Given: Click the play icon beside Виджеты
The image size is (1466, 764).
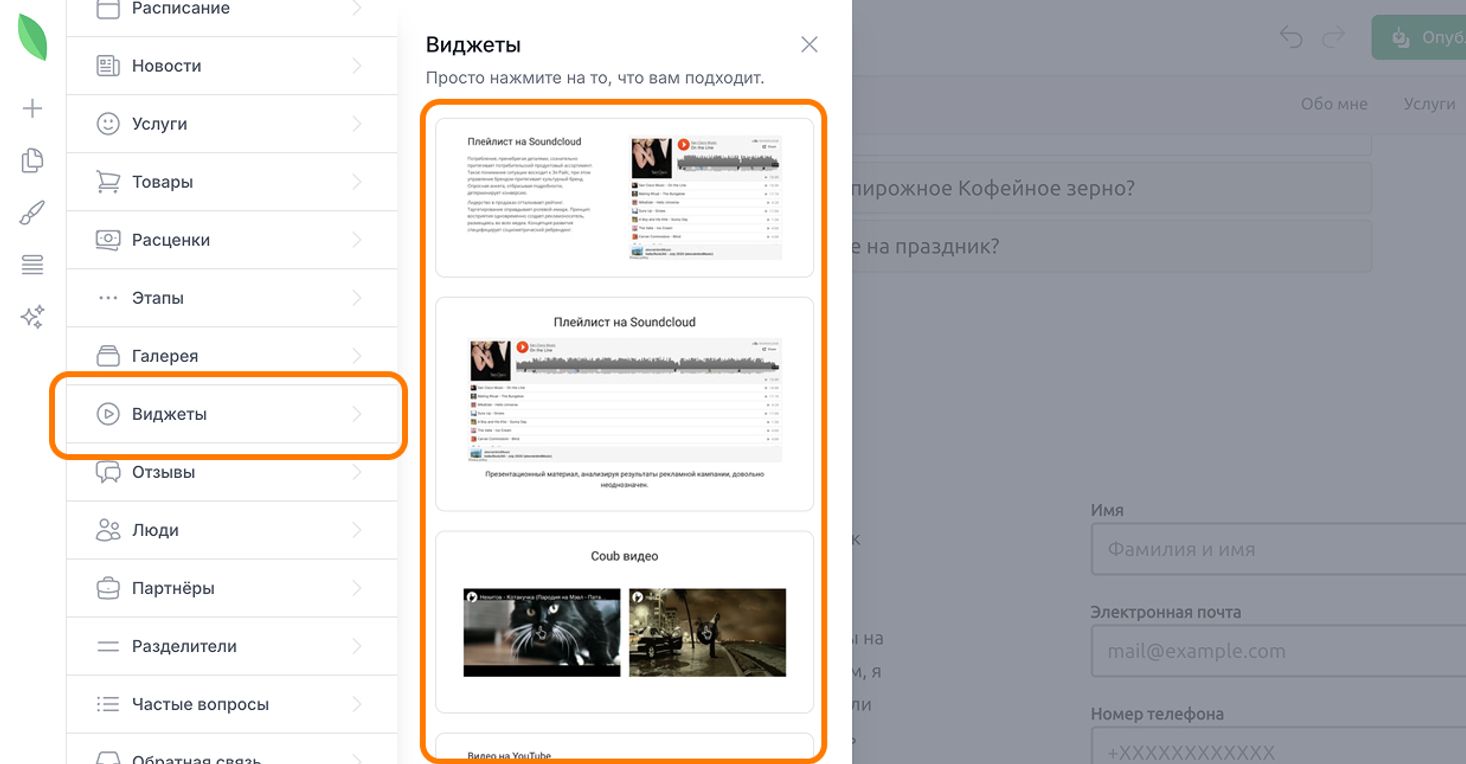Looking at the screenshot, I should pyautogui.click(x=107, y=414).
